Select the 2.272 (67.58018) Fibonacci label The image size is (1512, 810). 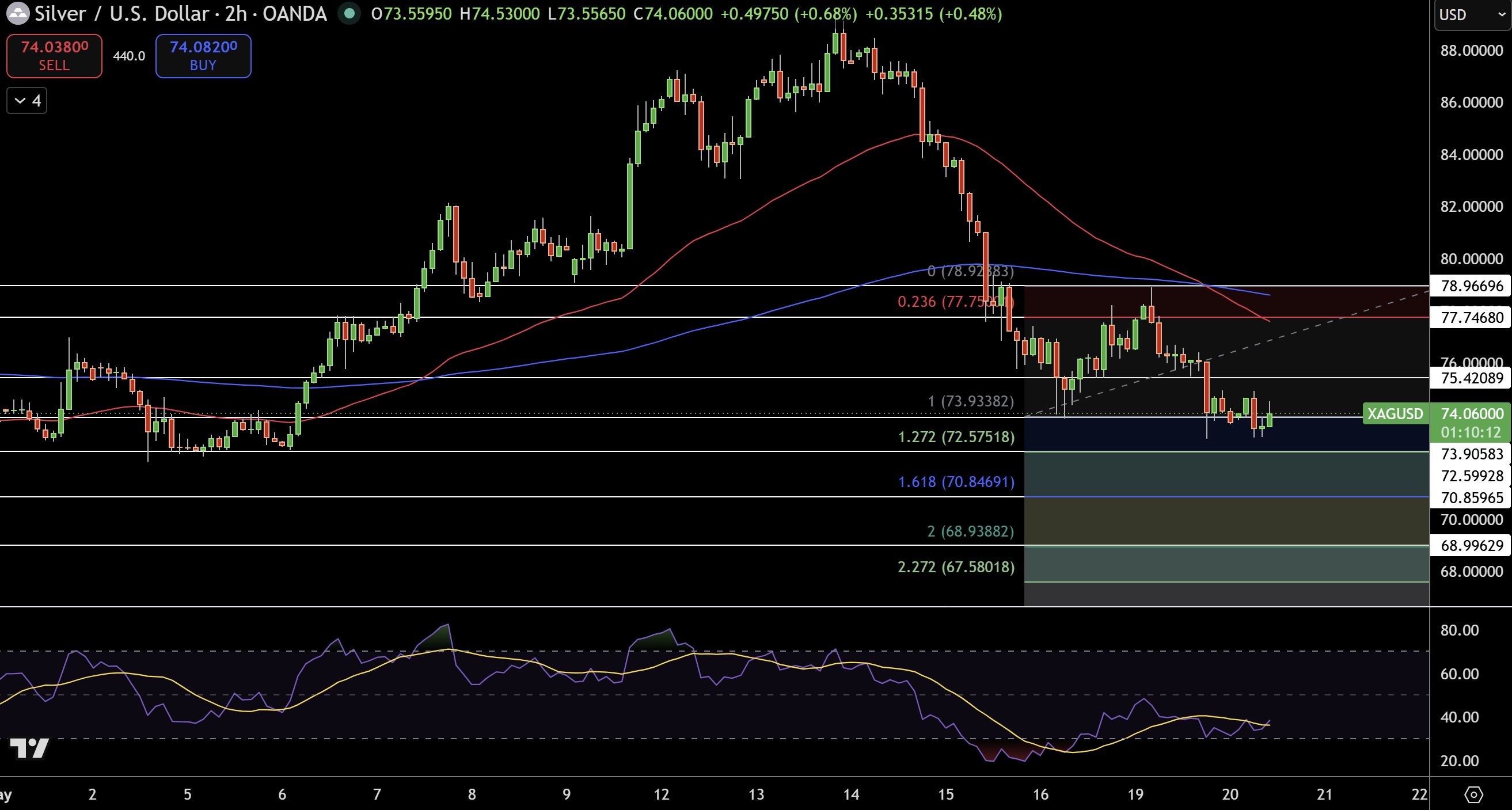point(956,567)
